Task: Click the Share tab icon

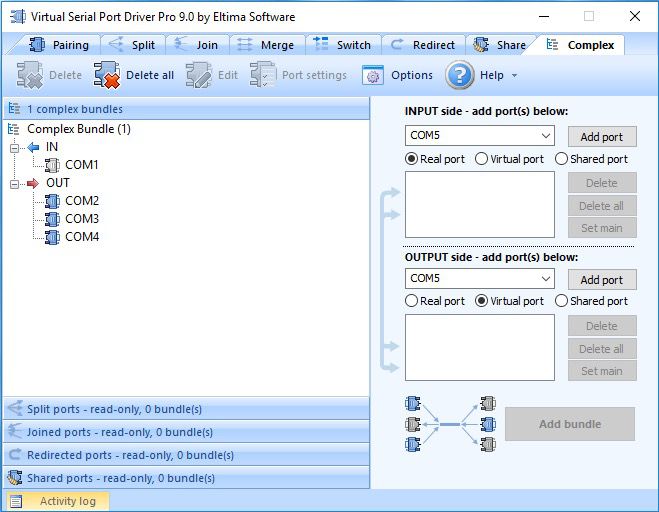Action: tap(481, 44)
